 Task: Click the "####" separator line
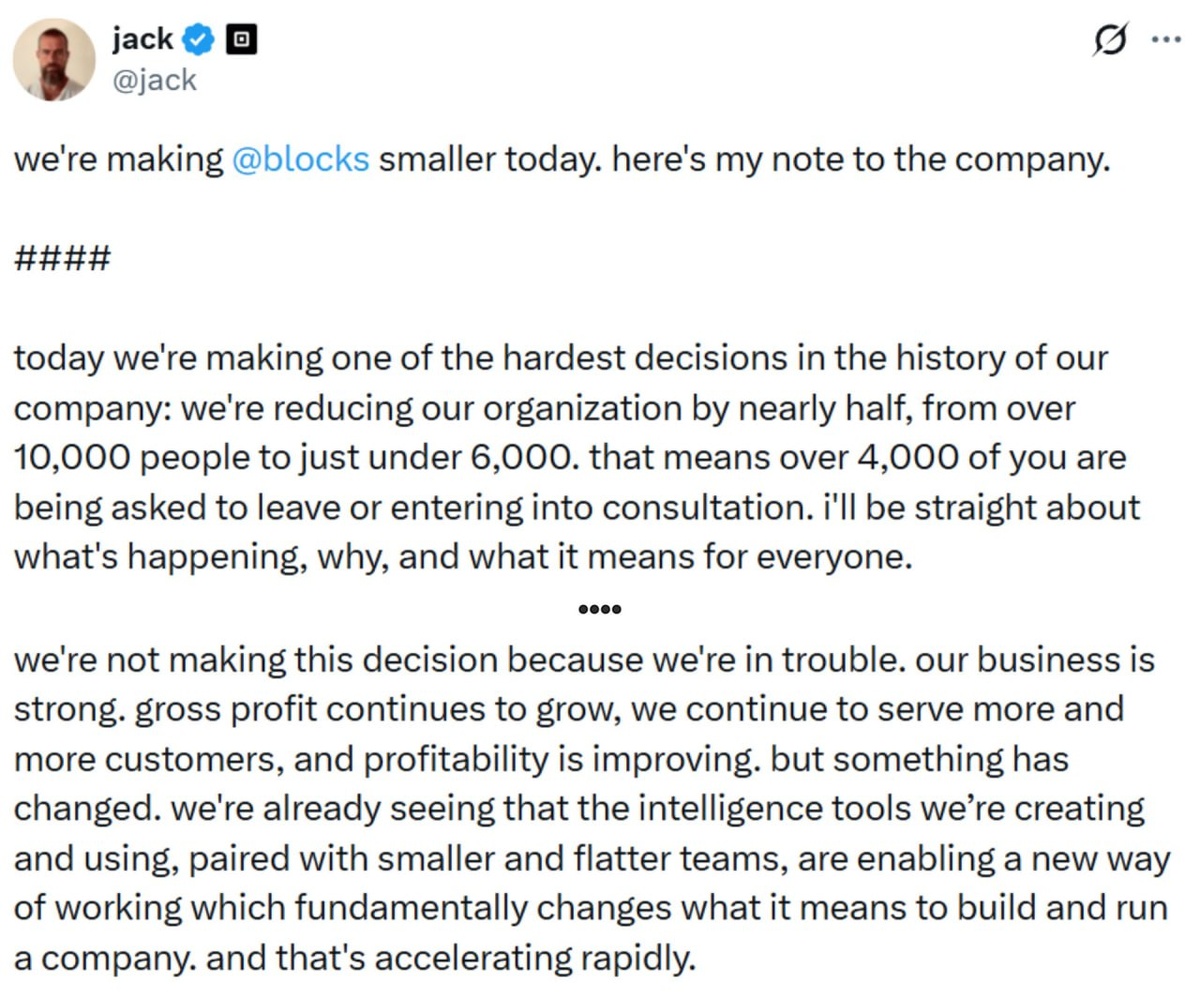pos(62,259)
